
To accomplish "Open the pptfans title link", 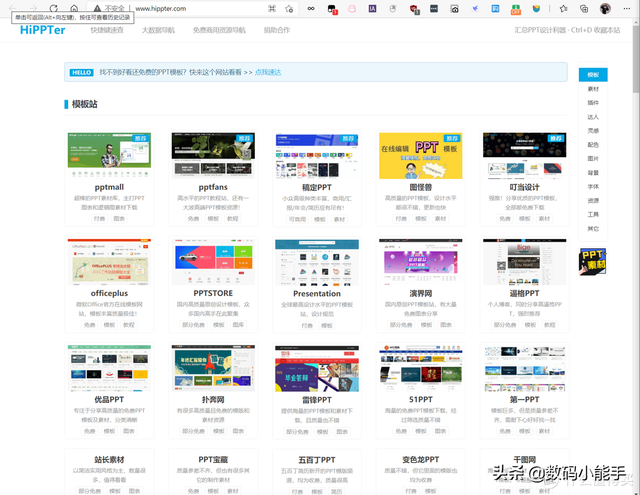I will click(x=214, y=187).
